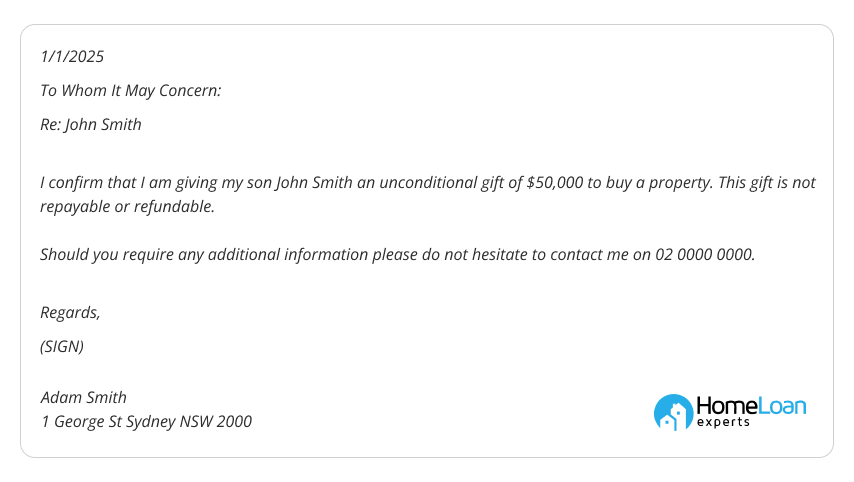This screenshot has height=482, width=854.
Task: Click the Regards, closing line
Action: pos(70,313)
